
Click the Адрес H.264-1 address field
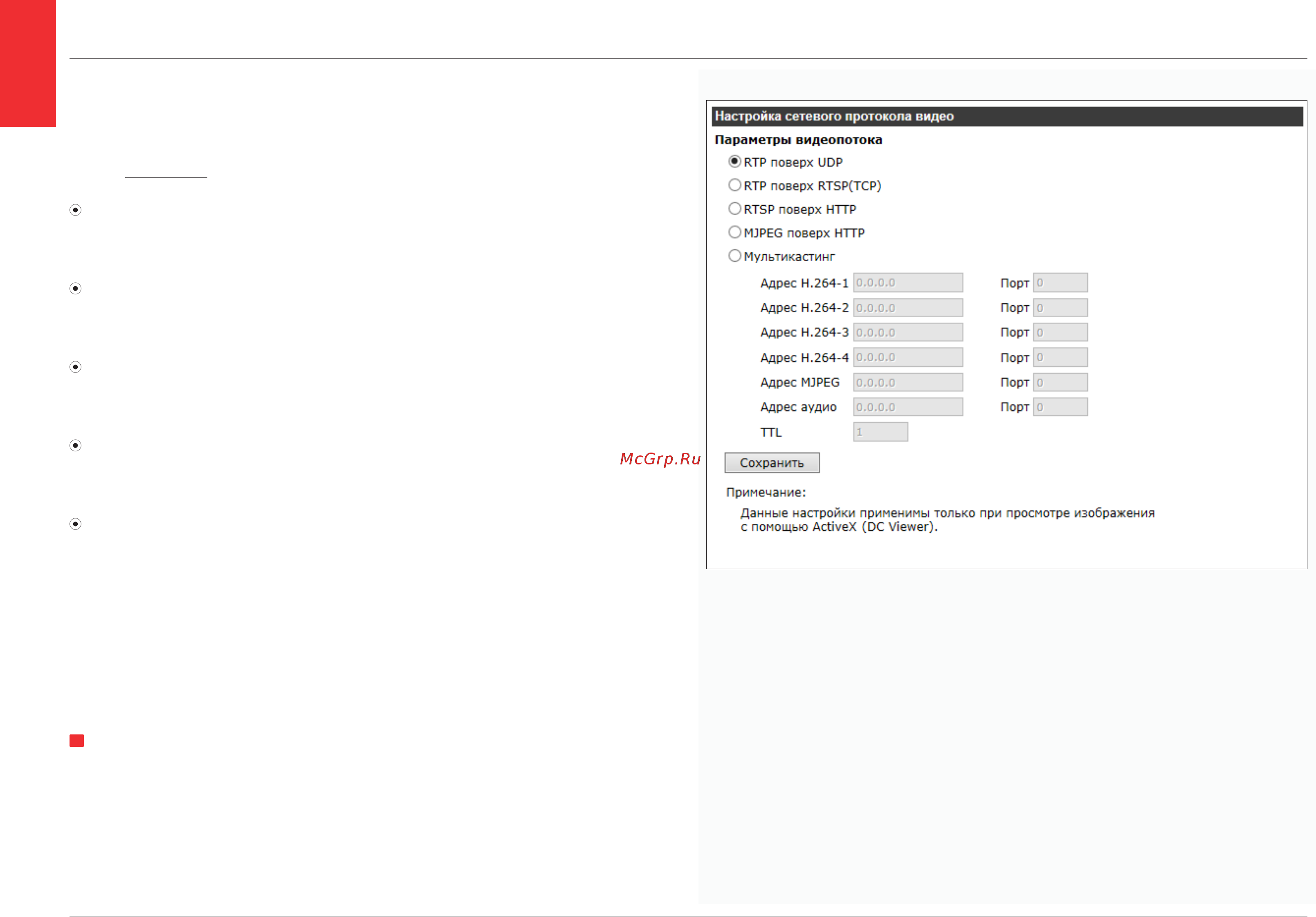(908, 282)
